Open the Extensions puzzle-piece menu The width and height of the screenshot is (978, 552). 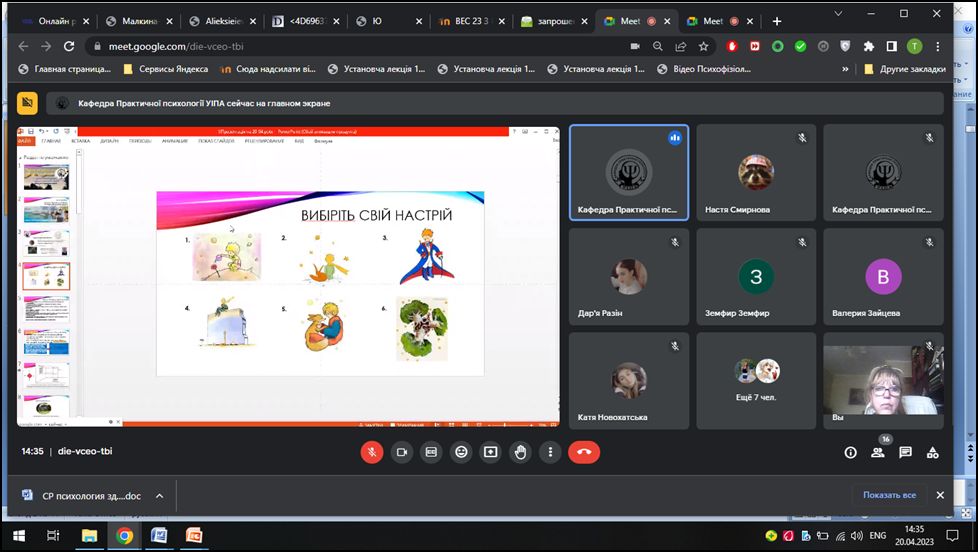[869, 46]
